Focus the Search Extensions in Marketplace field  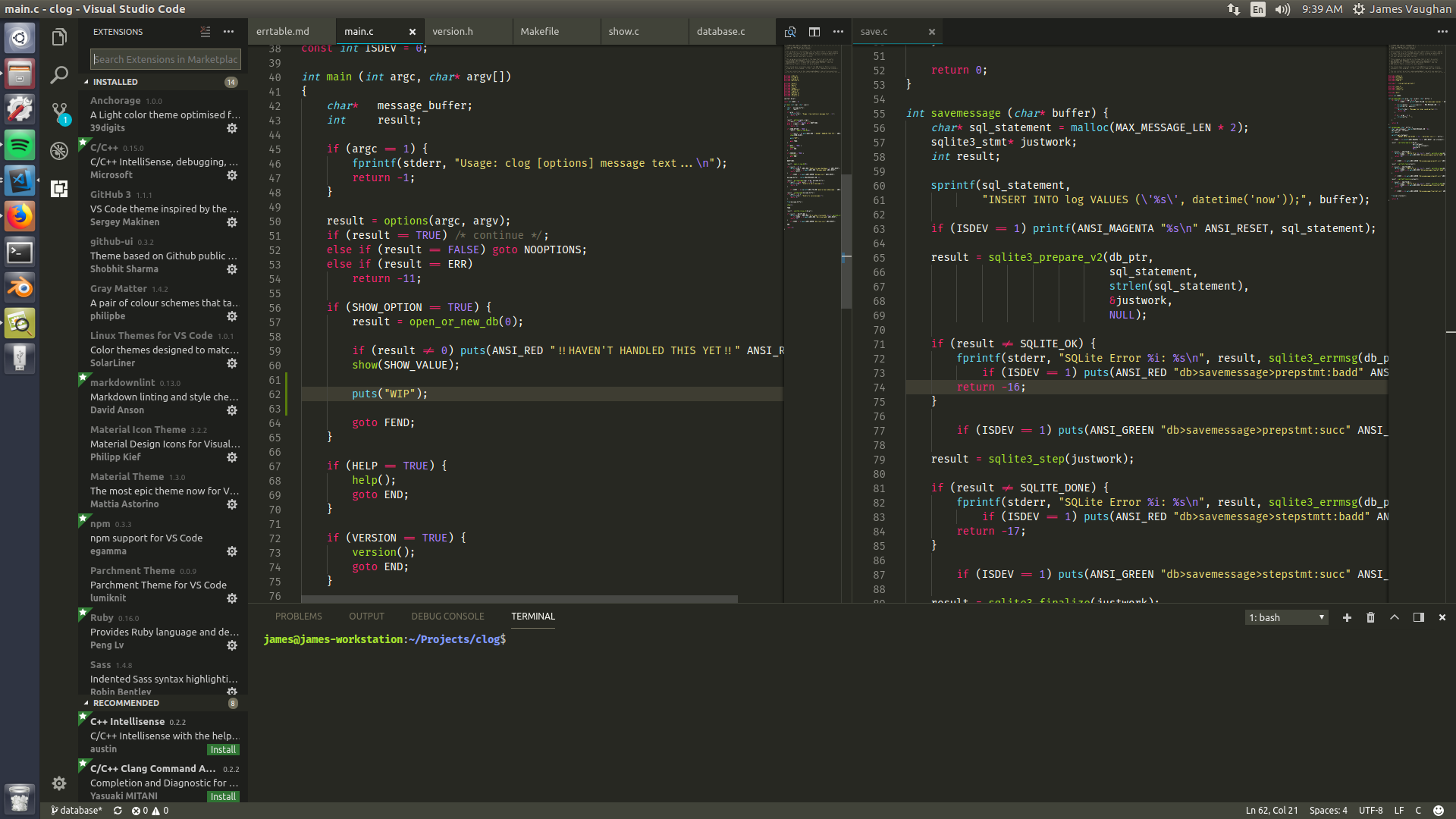coord(165,59)
